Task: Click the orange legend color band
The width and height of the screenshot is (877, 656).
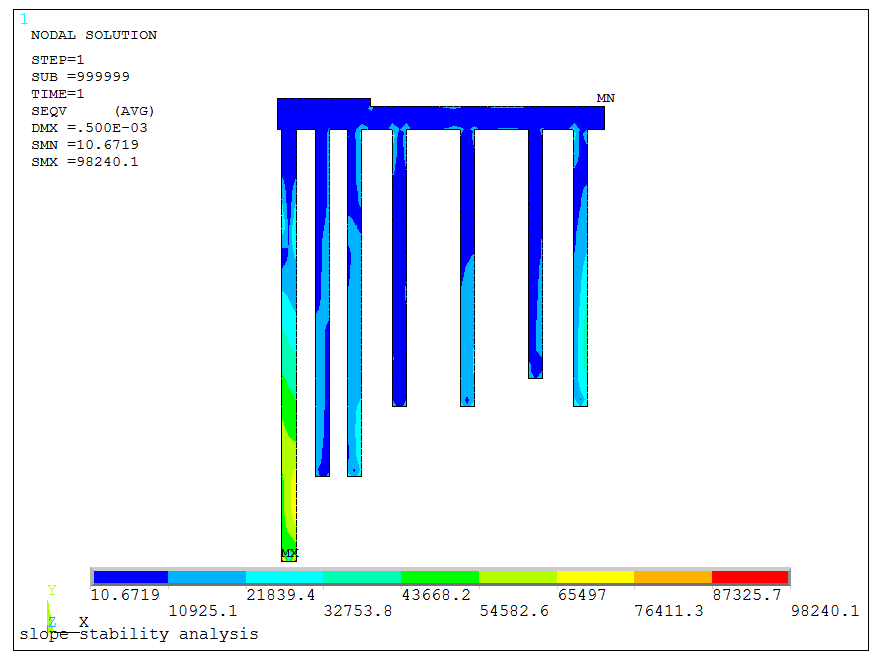Action: click(672, 577)
